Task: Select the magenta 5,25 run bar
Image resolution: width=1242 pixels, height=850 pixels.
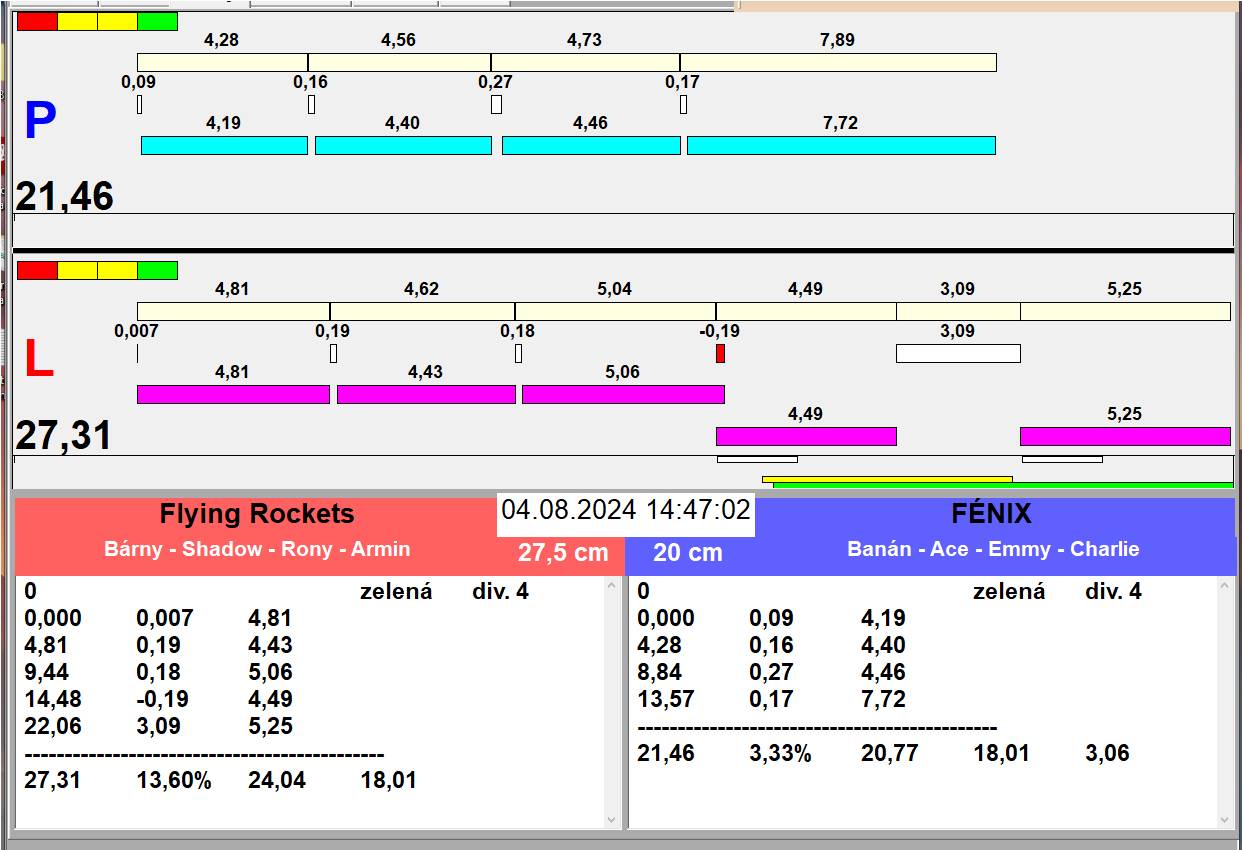Action: point(1124,436)
